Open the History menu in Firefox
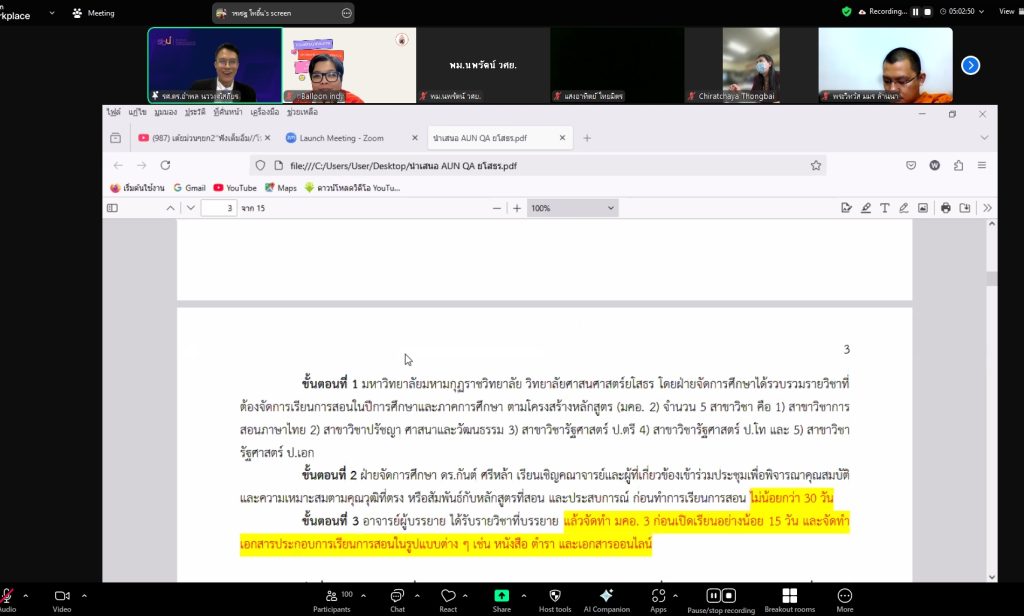Screen dimensions: 1024x616 pyautogui.click(x=195, y=112)
